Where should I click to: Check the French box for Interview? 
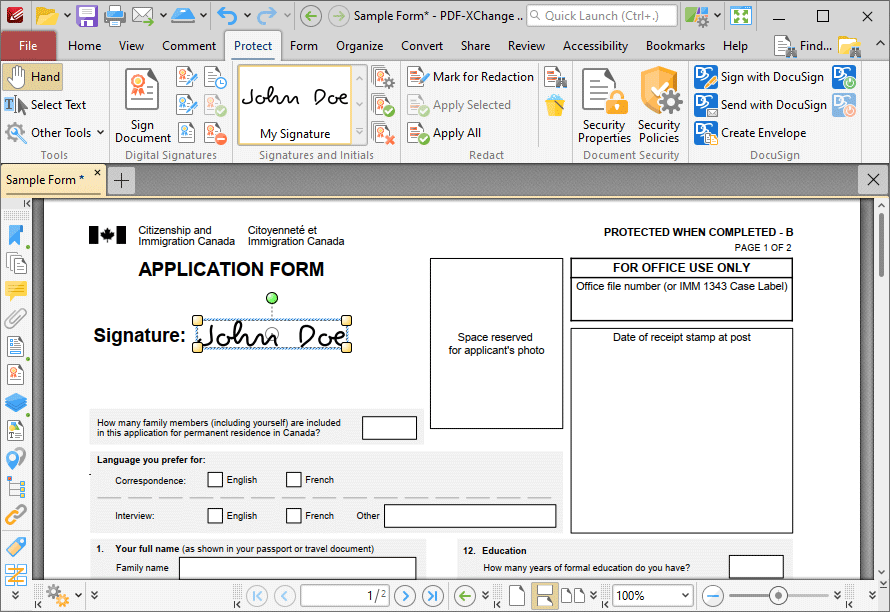(294, 515)
